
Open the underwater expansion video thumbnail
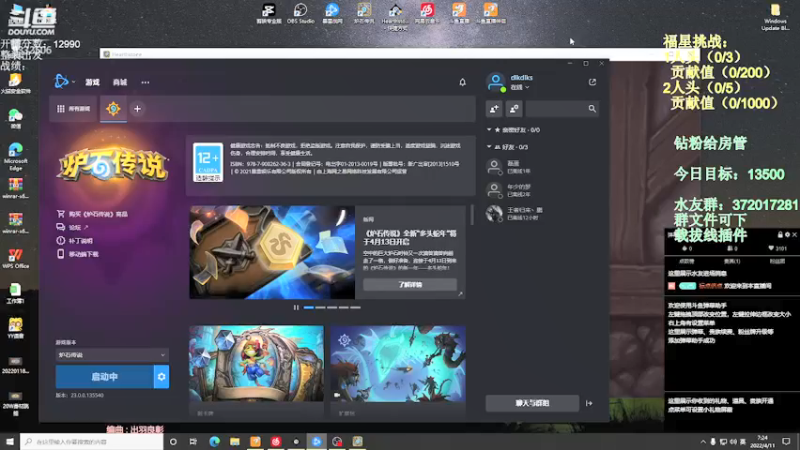[x=398, y=364]
